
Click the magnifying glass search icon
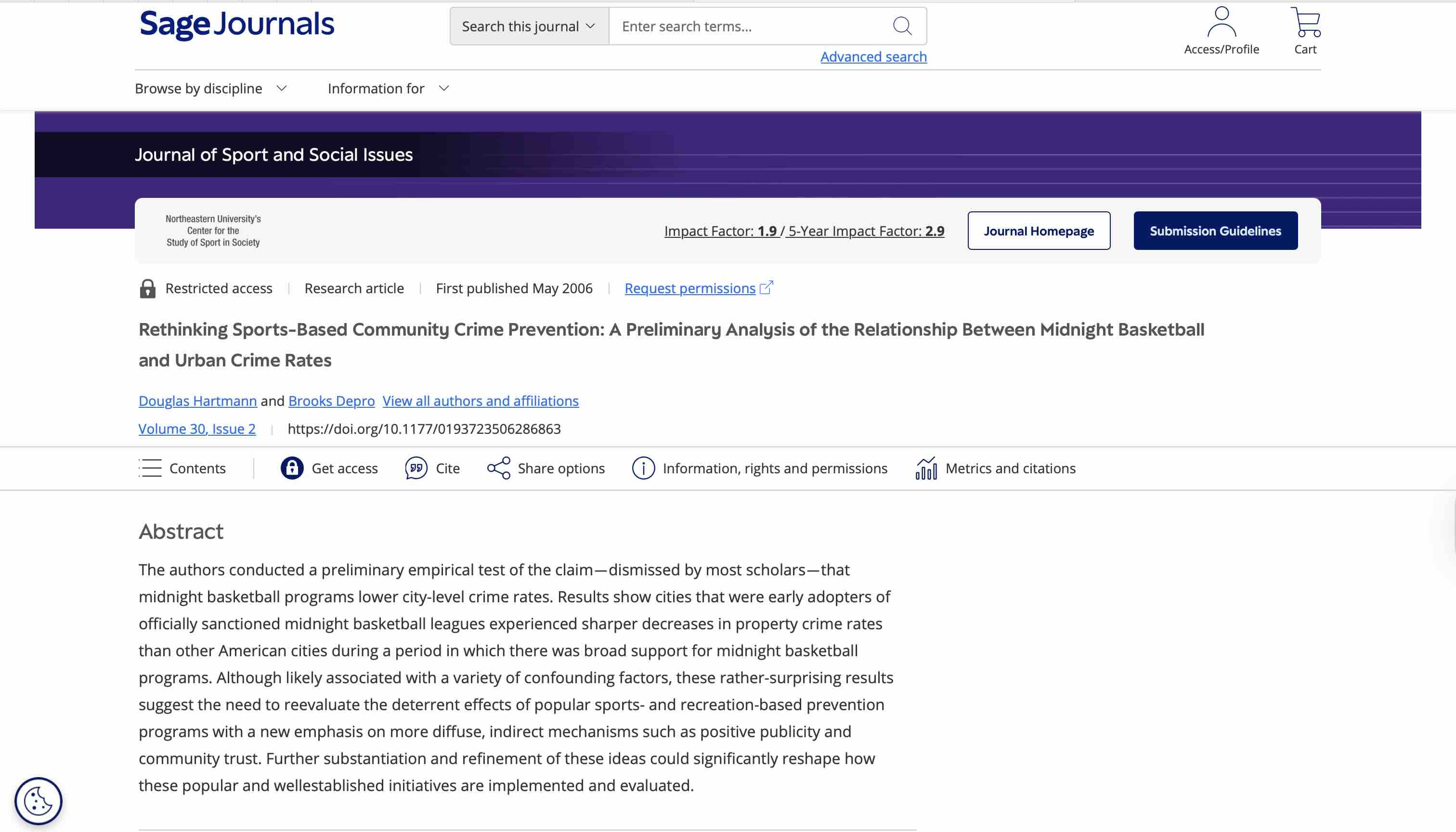click(x=902, y=26)
